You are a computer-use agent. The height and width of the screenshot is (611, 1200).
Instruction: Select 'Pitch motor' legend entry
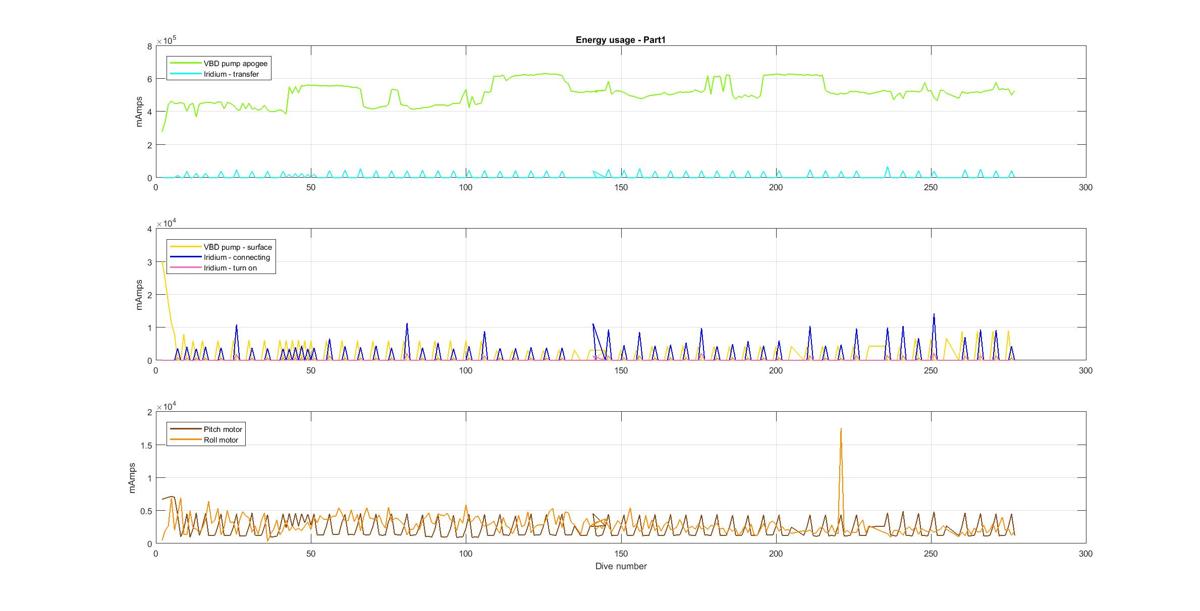tap(223, 428)
